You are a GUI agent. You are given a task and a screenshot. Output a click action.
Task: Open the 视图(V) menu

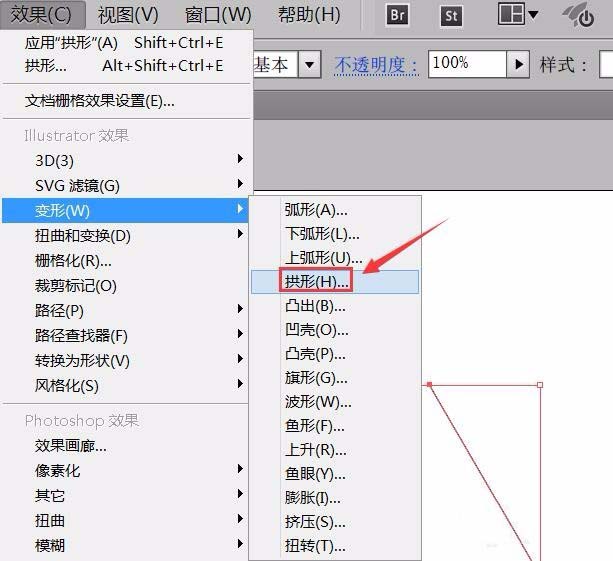click(x=128, y=15)
